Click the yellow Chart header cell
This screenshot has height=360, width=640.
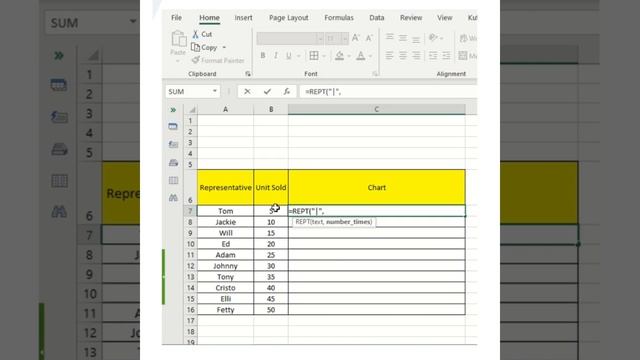point(376,187)
